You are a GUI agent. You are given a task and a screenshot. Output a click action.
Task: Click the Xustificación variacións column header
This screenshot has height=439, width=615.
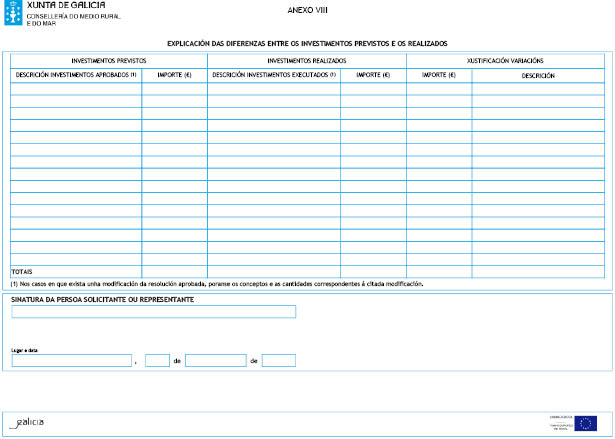point(505,61)
